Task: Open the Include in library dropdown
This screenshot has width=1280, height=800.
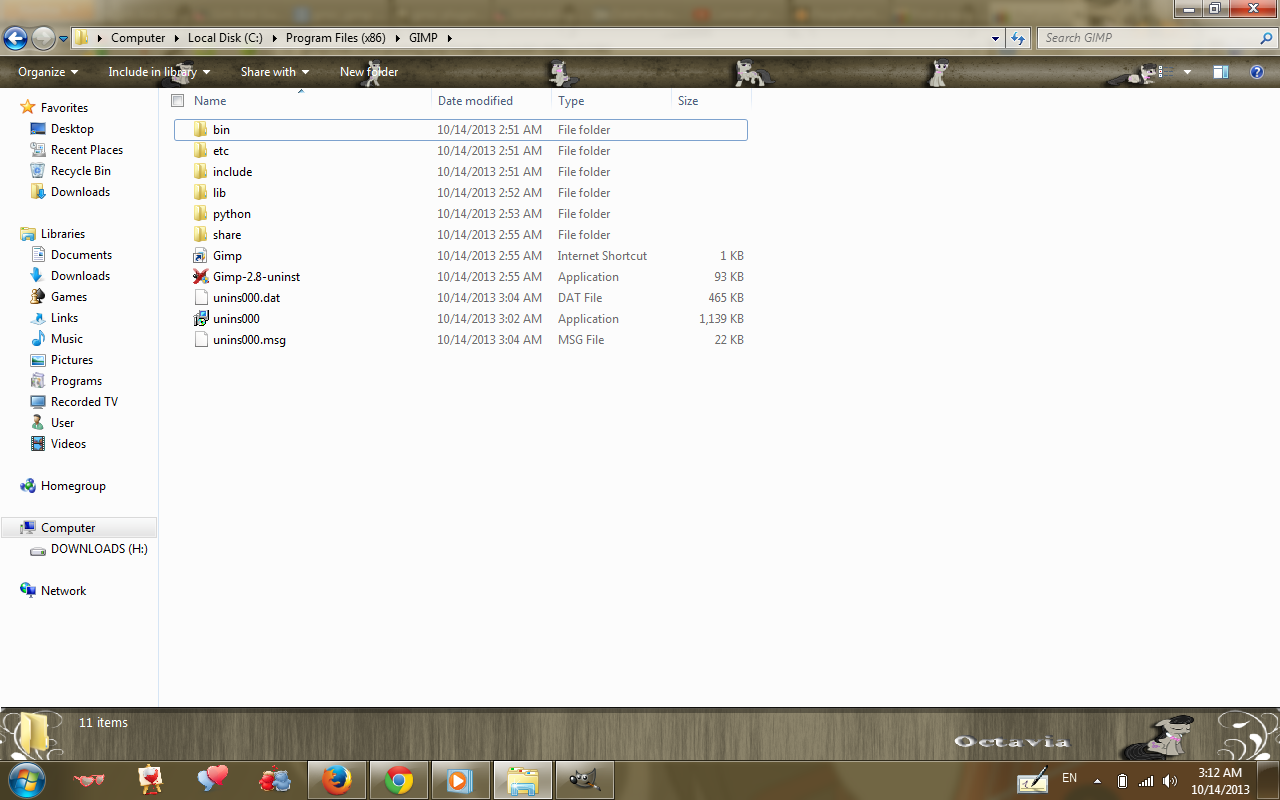Action: pyautogui.click(x=159, y=72)
